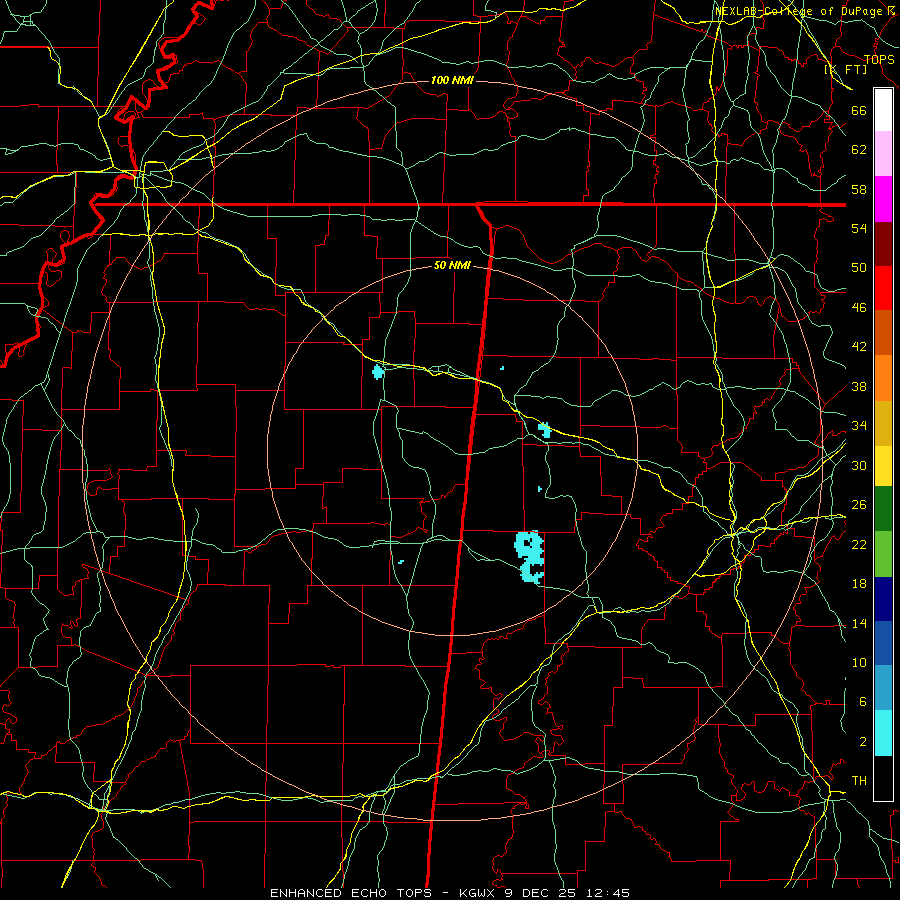Select the dark red swatch above the 50 label
Viewport: 900px width, 900px height.
point(883,243)
